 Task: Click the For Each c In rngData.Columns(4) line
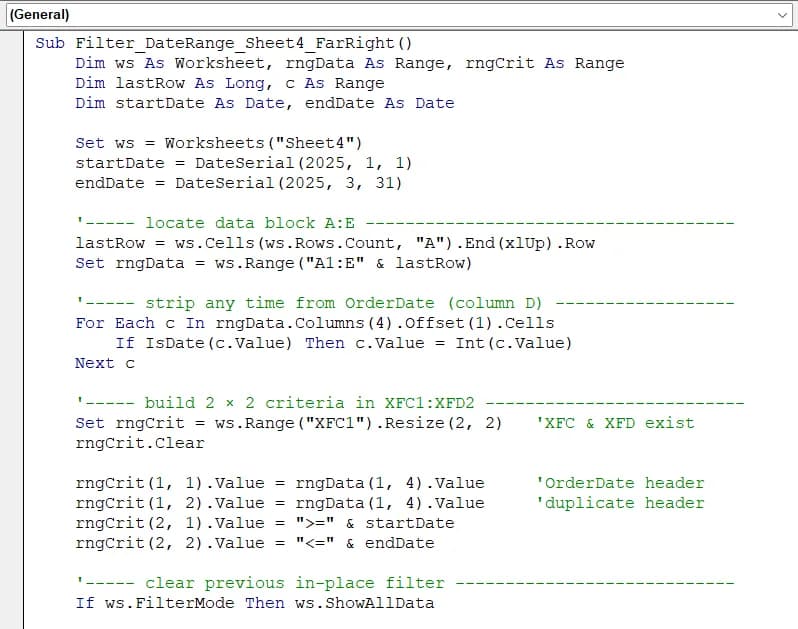tap(315, 323)
